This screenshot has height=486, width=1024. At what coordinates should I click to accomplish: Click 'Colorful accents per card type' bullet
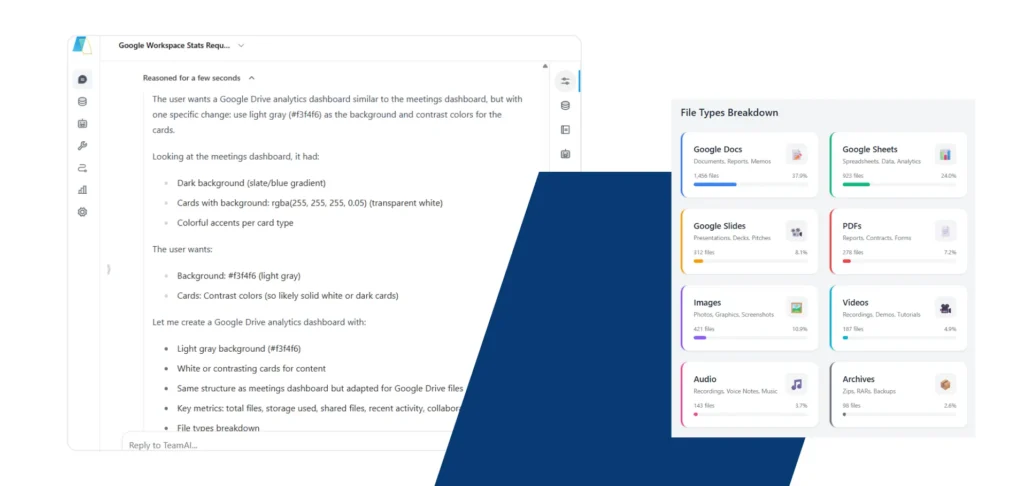click(x=235, y=223)
